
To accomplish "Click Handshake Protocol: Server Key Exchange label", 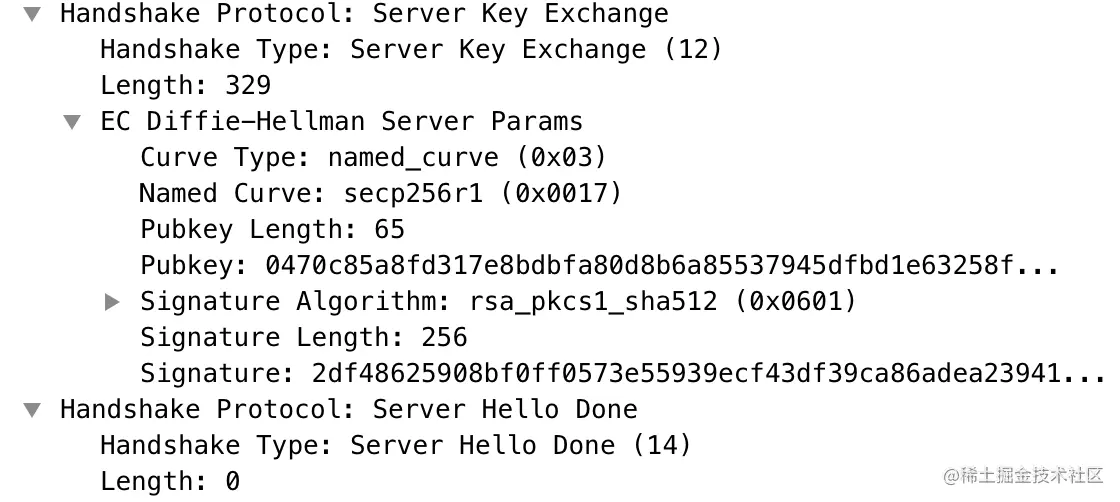I will pyautogui.click(x=364, y=14).
